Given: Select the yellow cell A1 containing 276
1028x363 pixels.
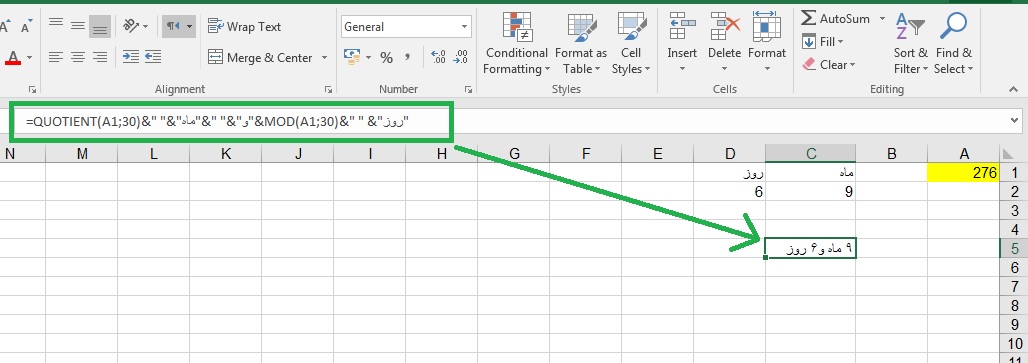Looking at the screenshot, I should pos(964,172).
